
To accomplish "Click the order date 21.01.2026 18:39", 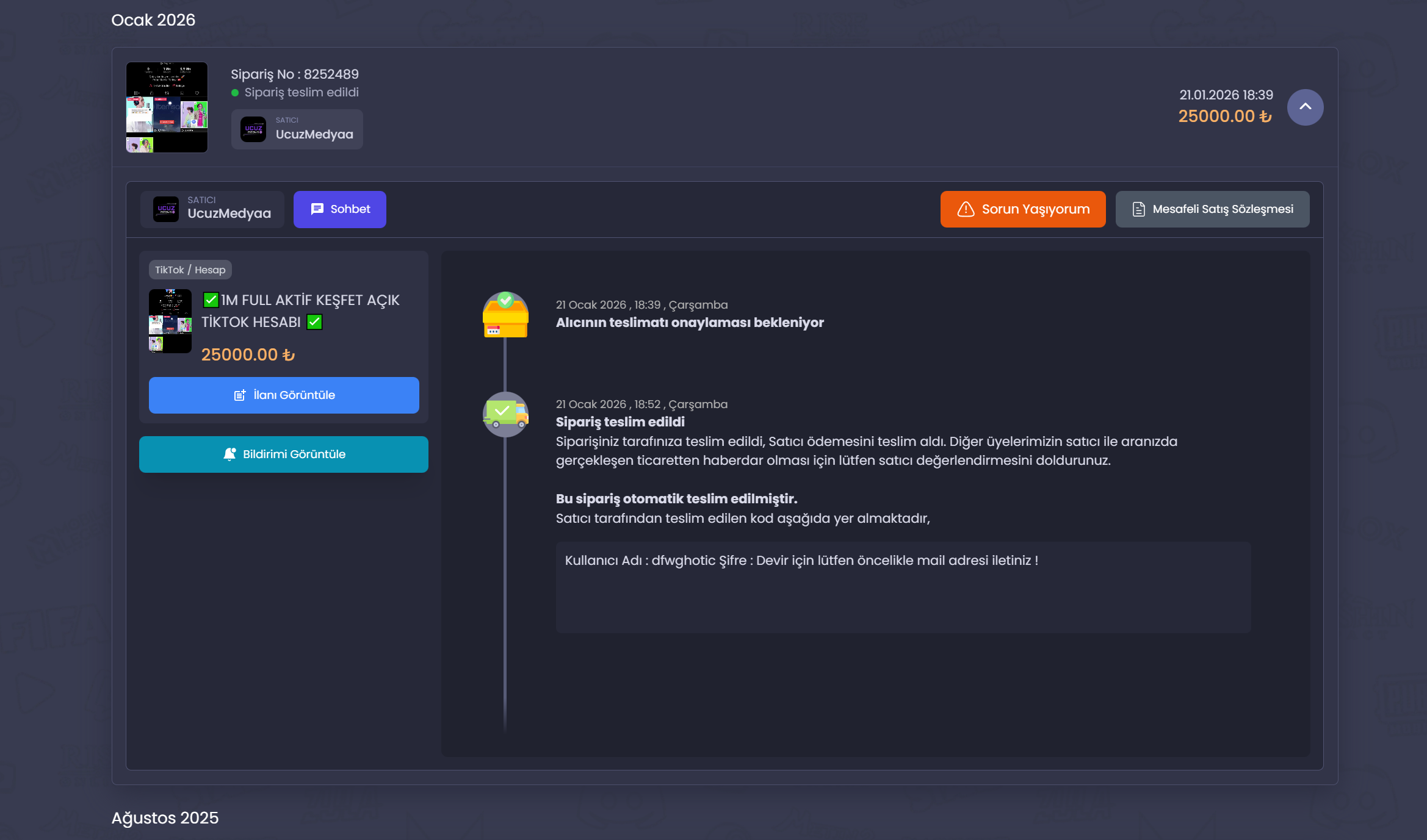I will pos(1226,95).
